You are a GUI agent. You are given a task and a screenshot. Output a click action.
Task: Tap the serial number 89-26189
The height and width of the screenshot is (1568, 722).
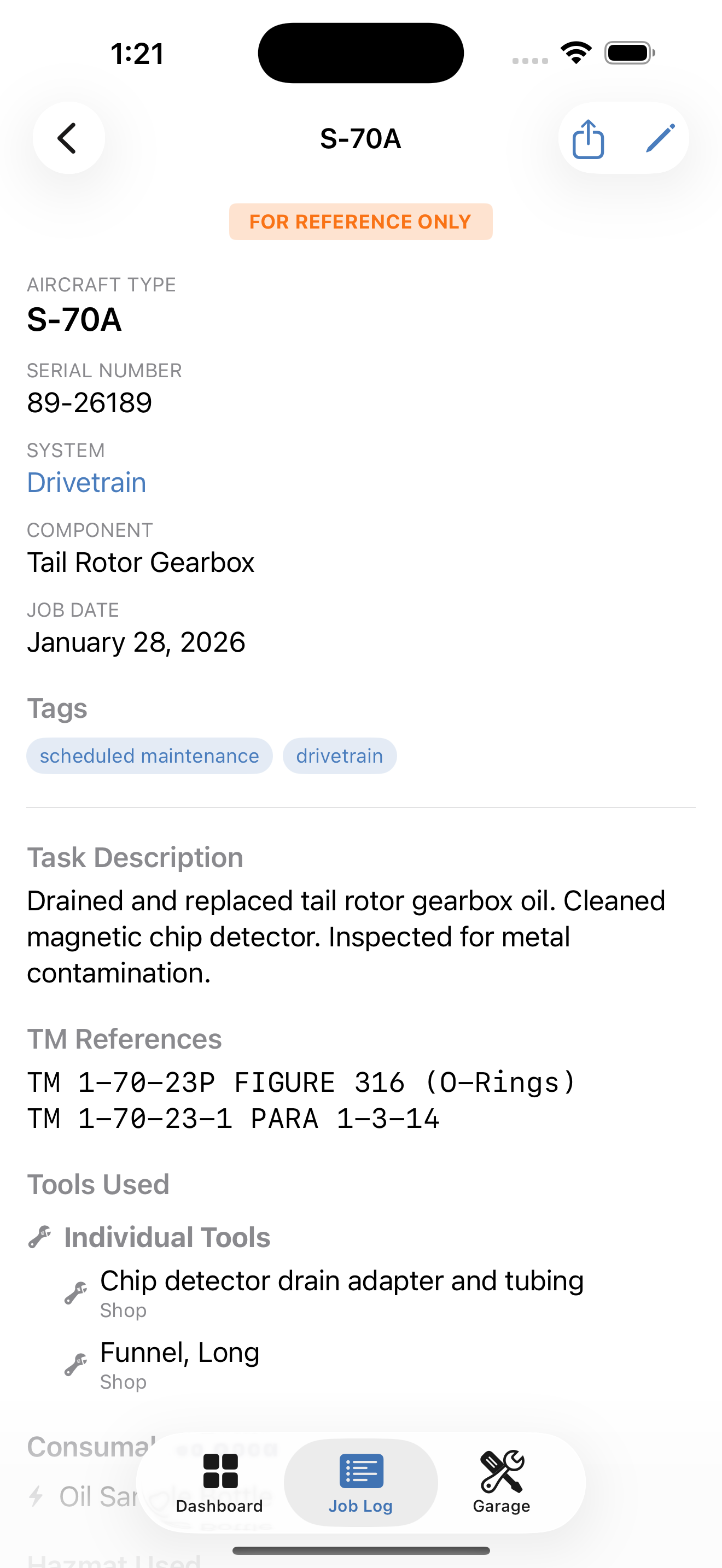point(90,402)
